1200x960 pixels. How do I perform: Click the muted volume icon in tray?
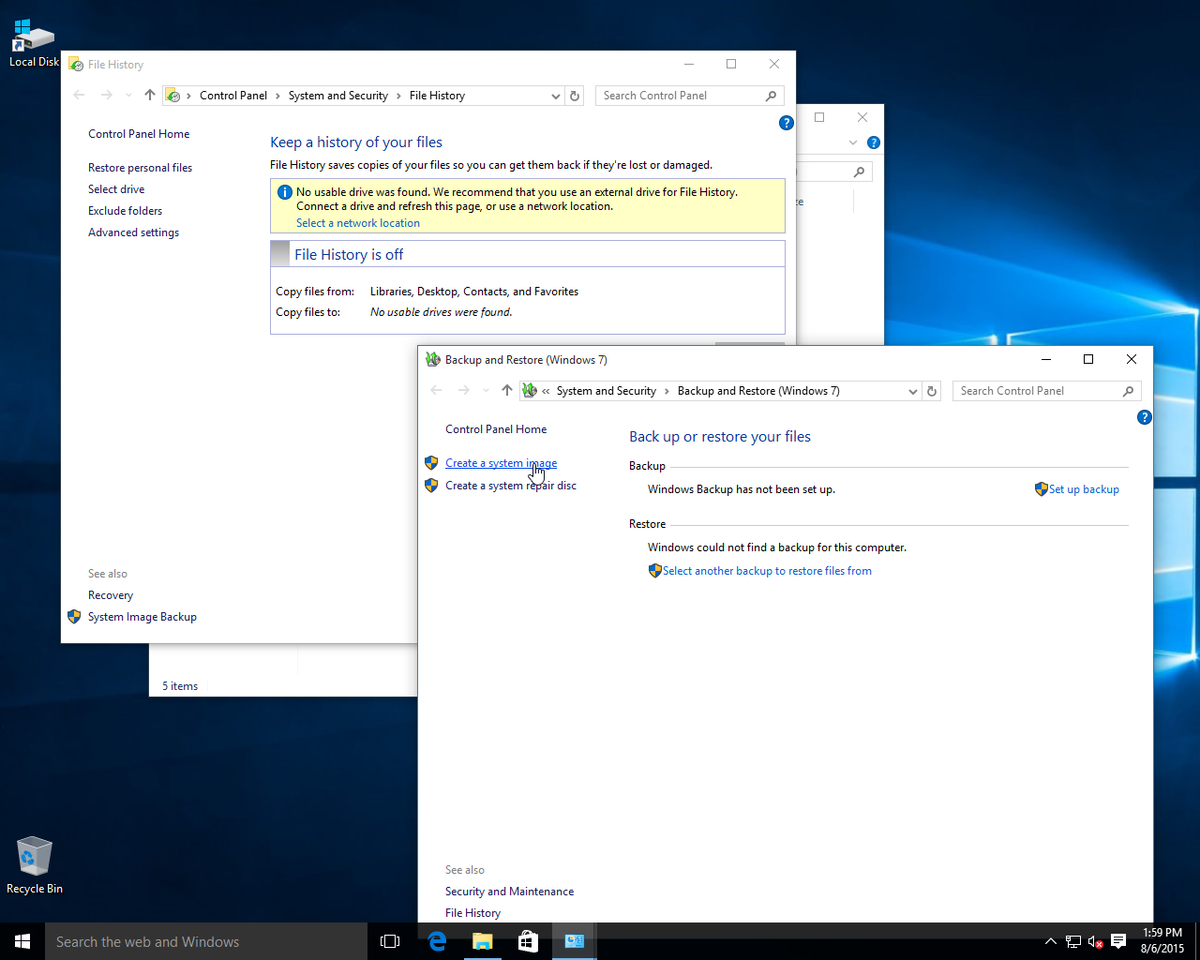[1096, 941]
